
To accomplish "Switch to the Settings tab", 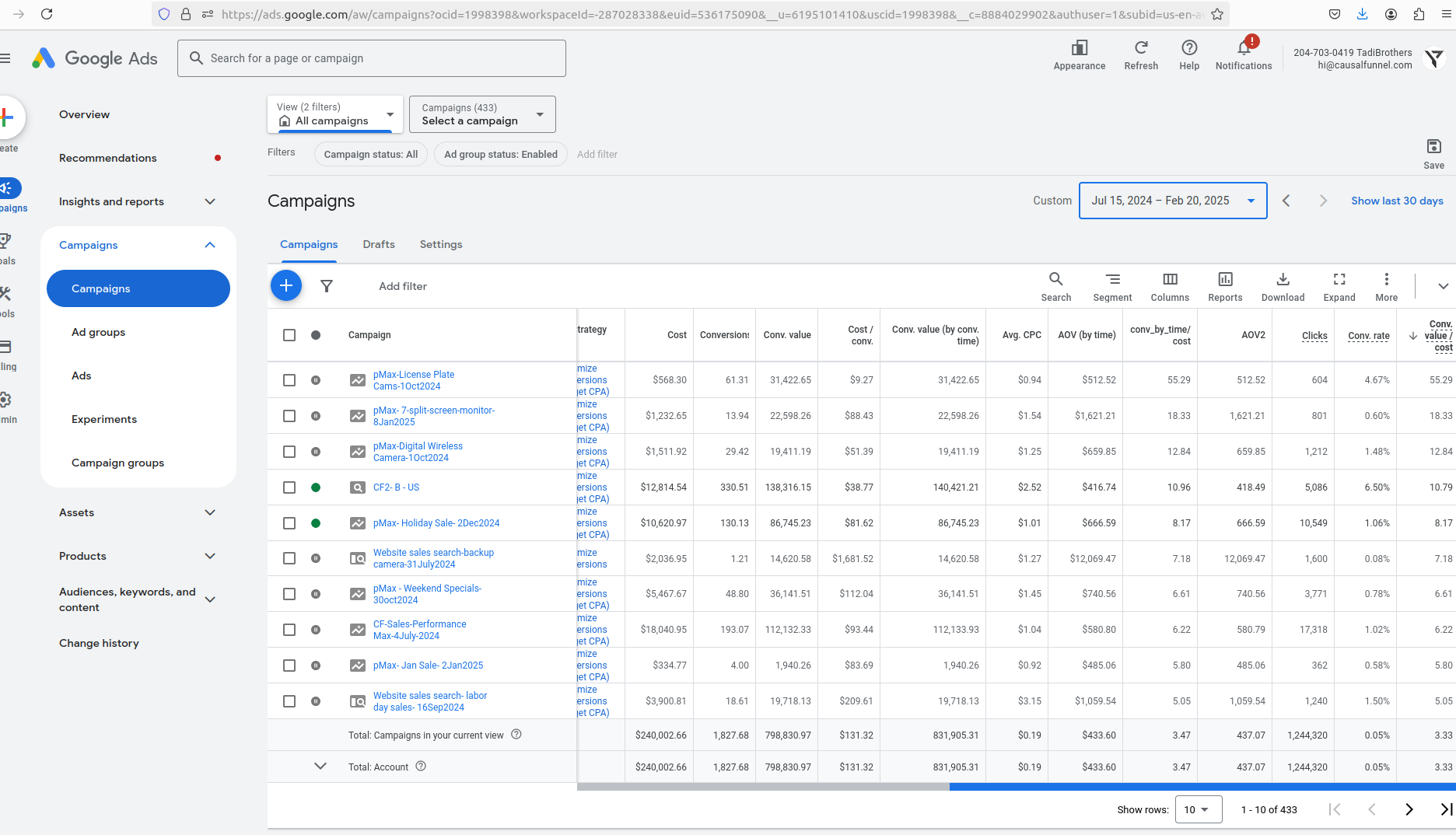I will coord(441,244).
